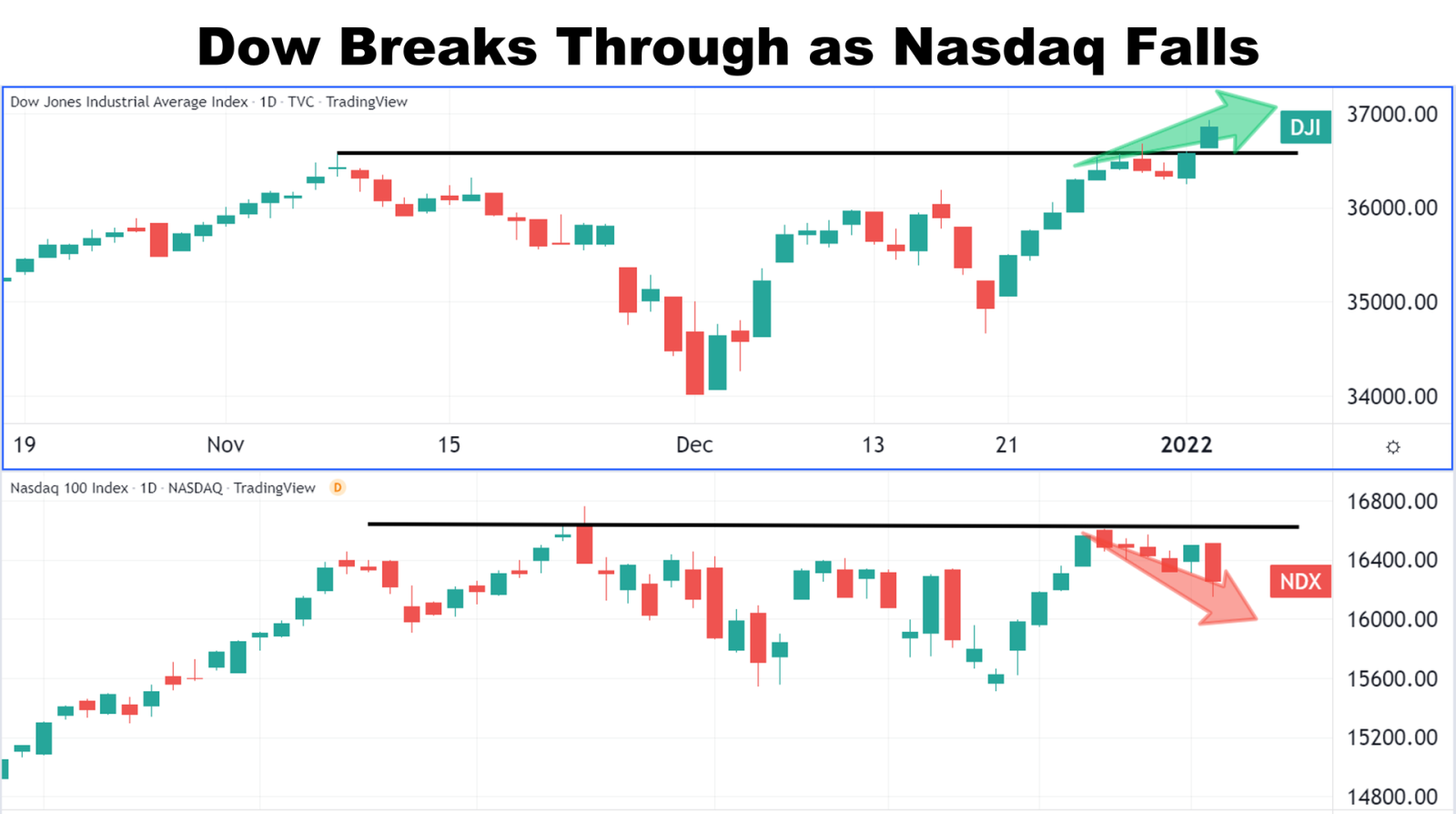Viewport: 1456px width, 814px height.
Task: Select the NDX price label
Action: [1300, 581]
